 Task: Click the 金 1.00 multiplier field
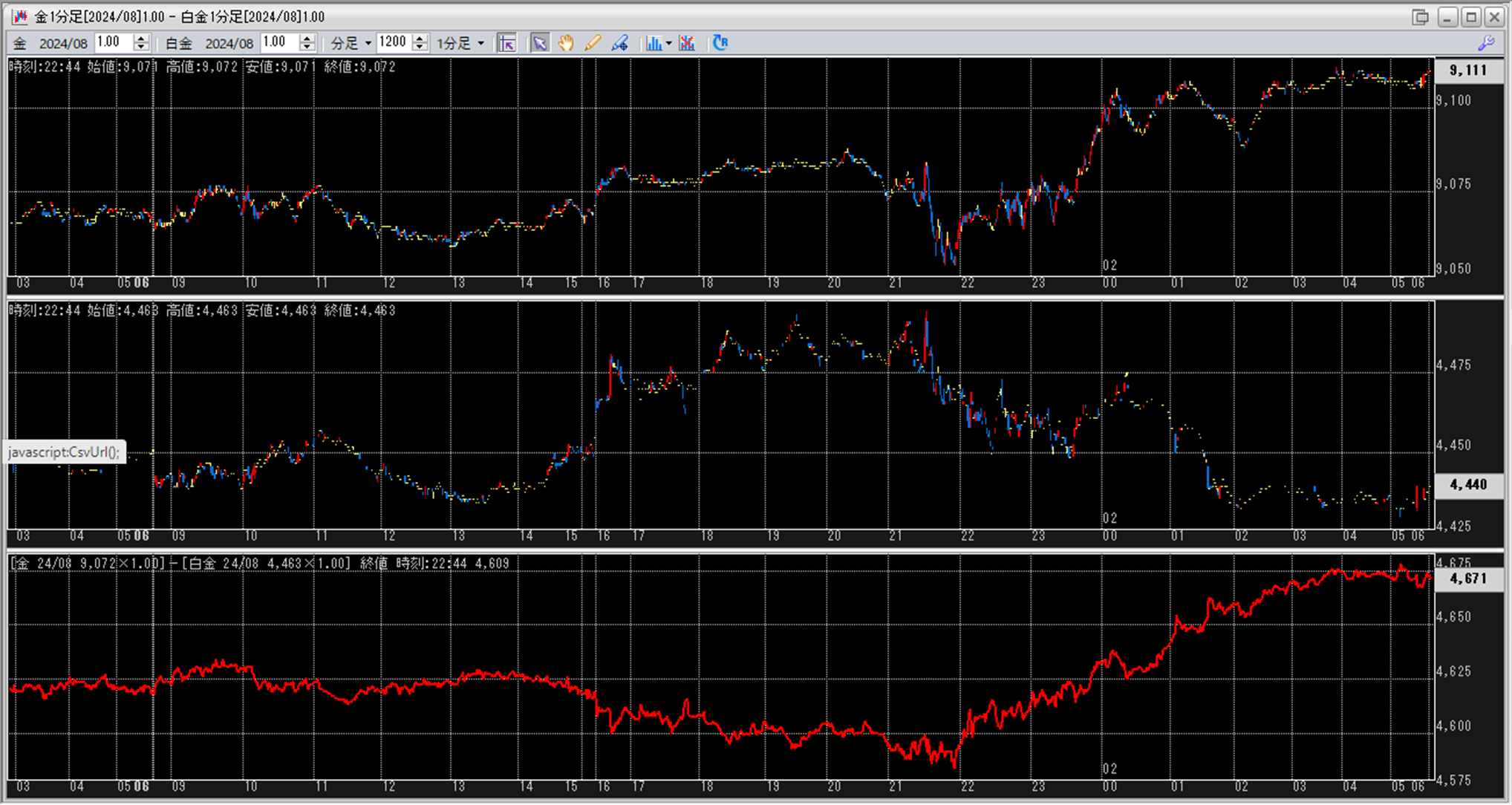click(113, 42)
